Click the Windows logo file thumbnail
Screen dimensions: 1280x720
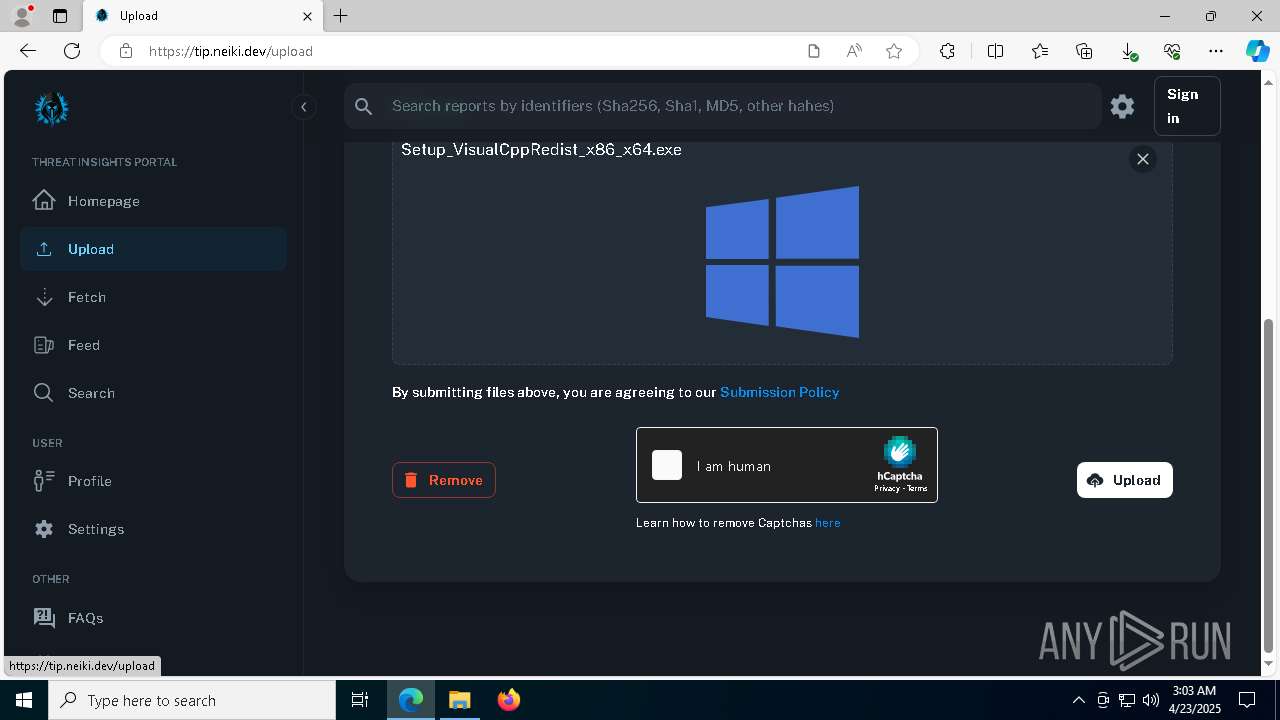[782, 262]
